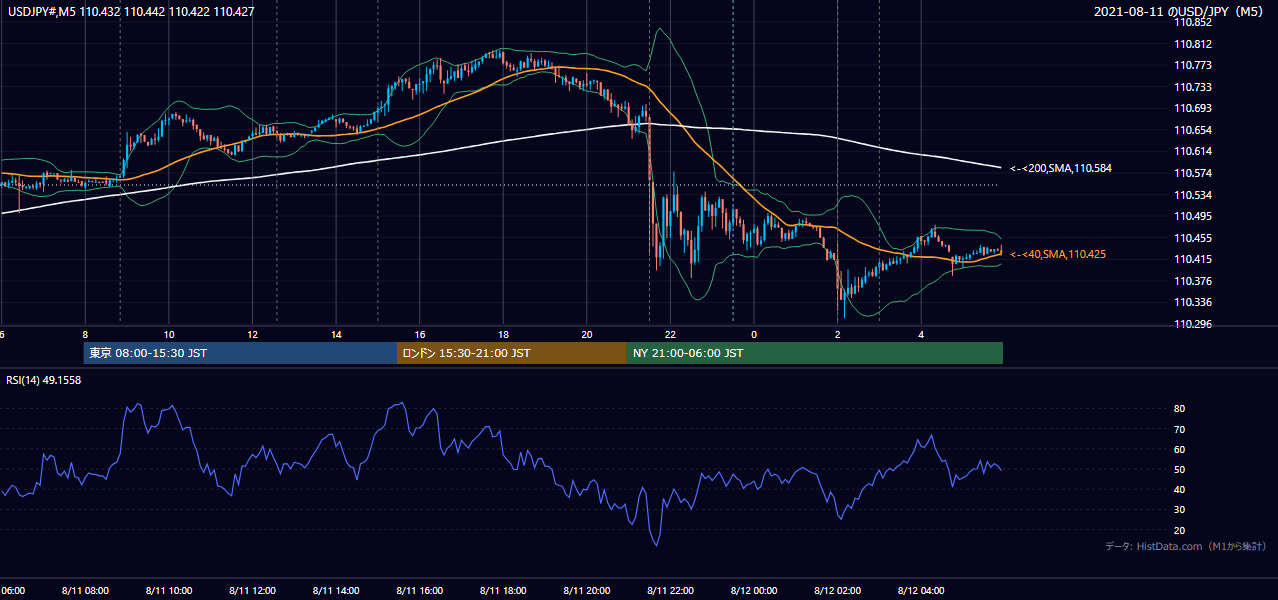Image resolution: width=1278 pixels, height=600 pixels.
Task: Click hour tick '22' under the price chart
Action: 670,334
